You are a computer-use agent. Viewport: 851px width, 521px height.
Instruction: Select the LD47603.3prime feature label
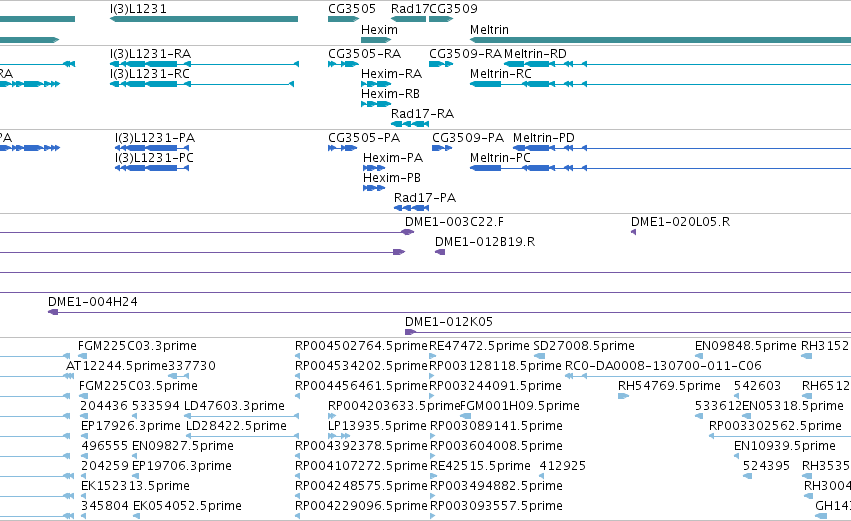(x=234, y=406)
